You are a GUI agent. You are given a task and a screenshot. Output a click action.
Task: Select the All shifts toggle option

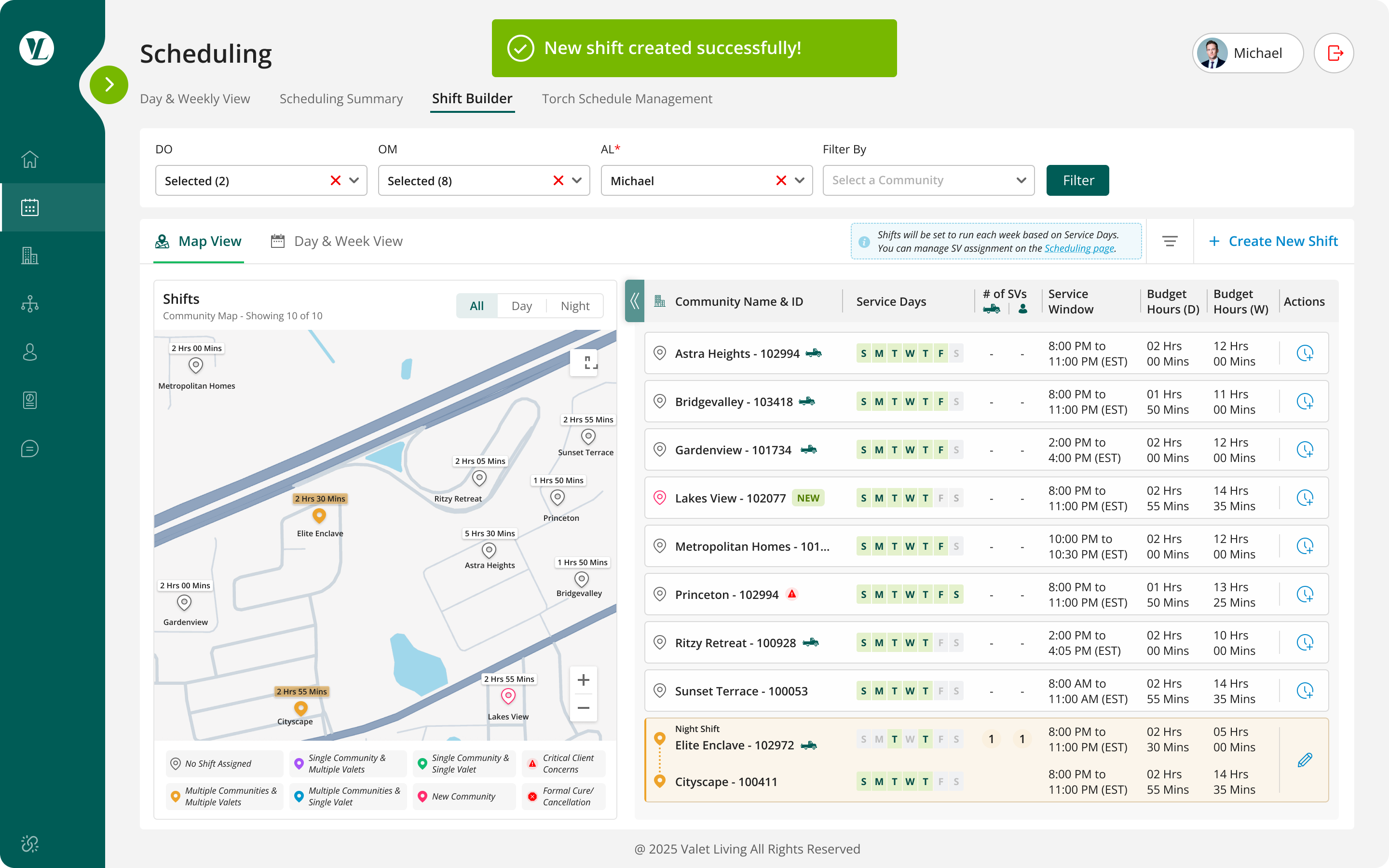(477, 306)
